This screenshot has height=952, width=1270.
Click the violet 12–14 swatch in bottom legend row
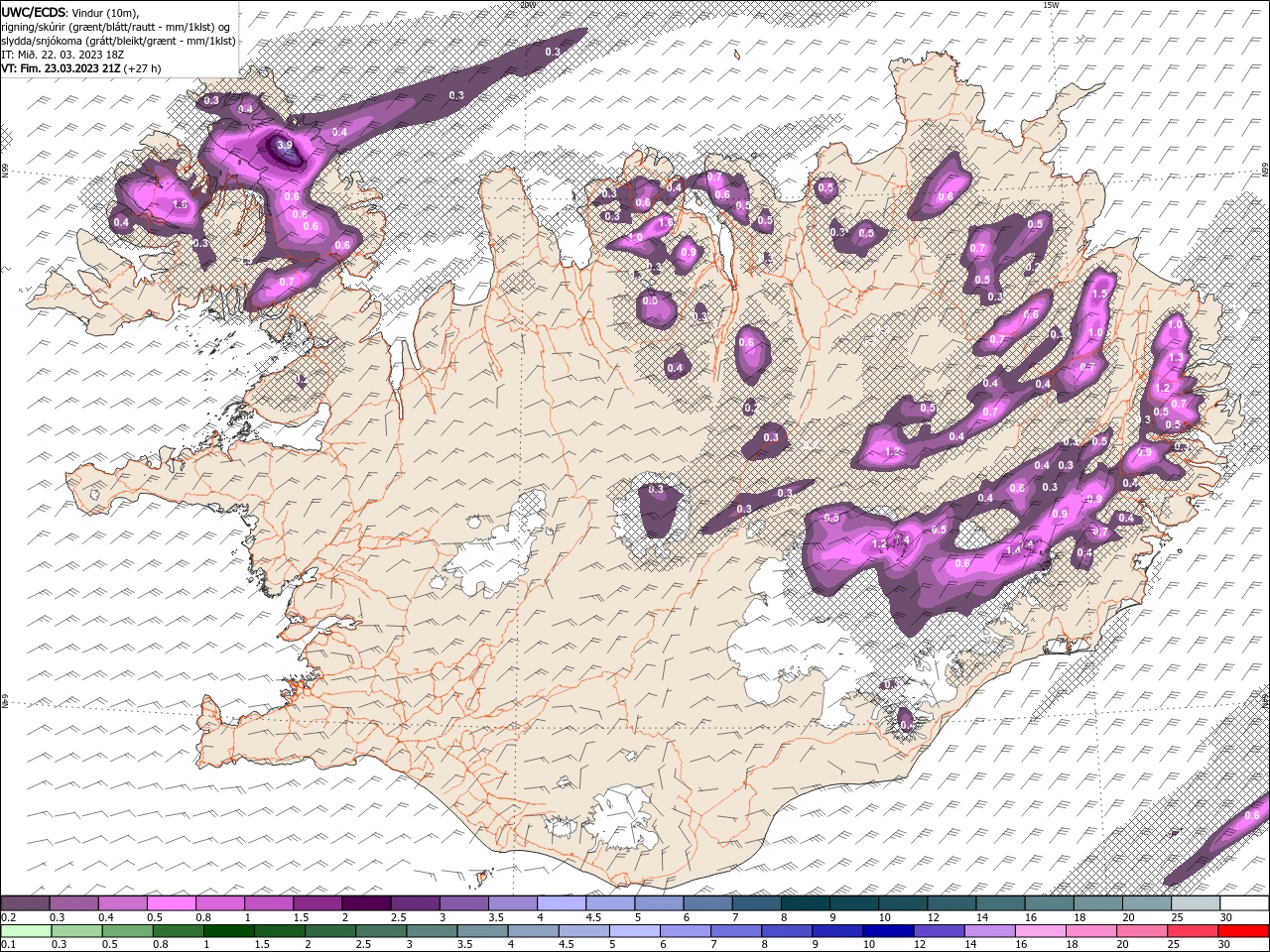[x=938, y=931]
